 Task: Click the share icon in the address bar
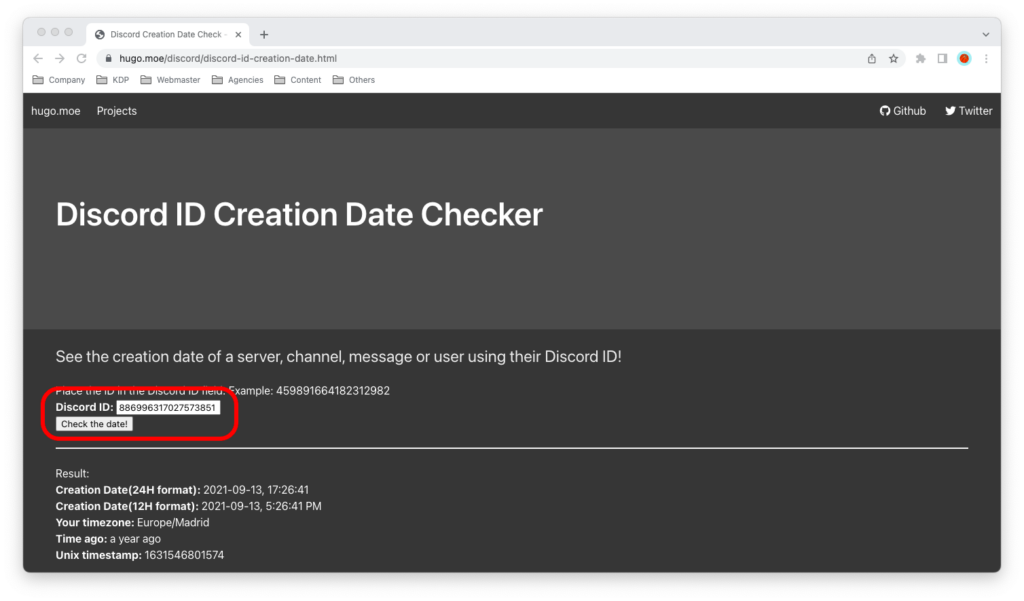[x=872, y=59]
